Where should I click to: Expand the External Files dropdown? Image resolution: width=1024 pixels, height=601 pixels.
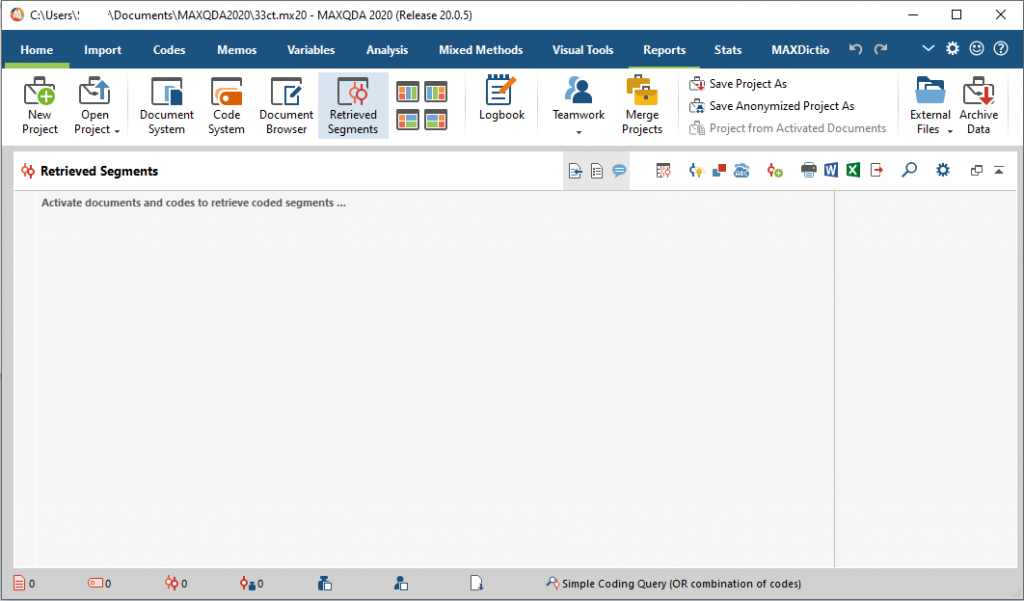pos(950,131)
